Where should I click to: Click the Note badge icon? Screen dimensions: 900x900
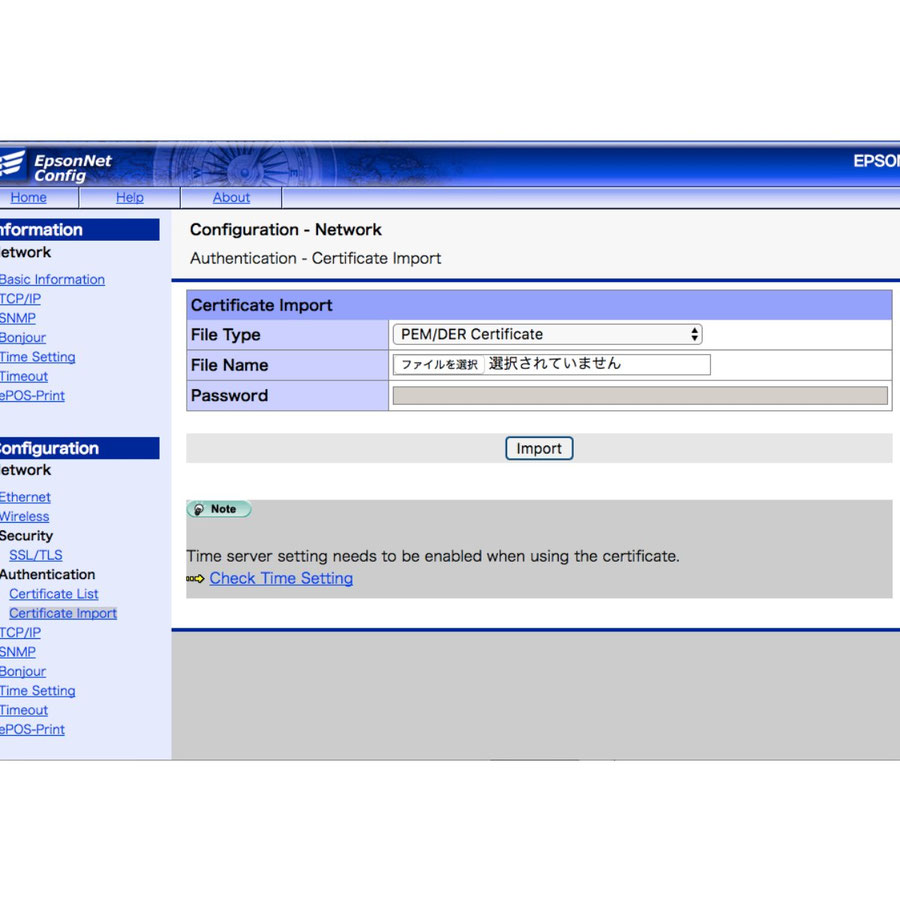[x=218, y=509]
